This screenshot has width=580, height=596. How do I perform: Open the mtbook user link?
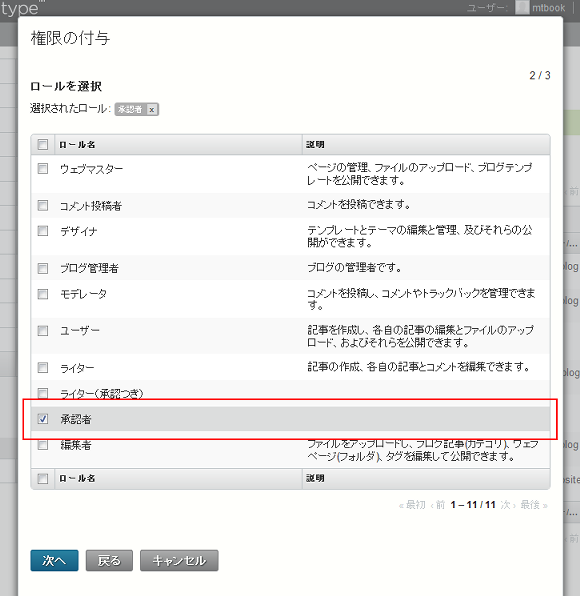pyautogui.click(x=548, y=8)
